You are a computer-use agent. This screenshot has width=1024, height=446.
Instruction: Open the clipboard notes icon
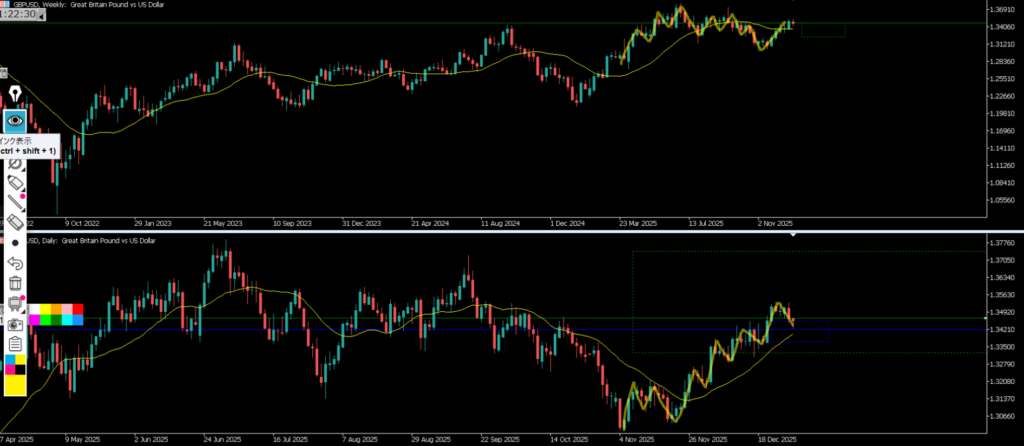click(x=15, y=344)
